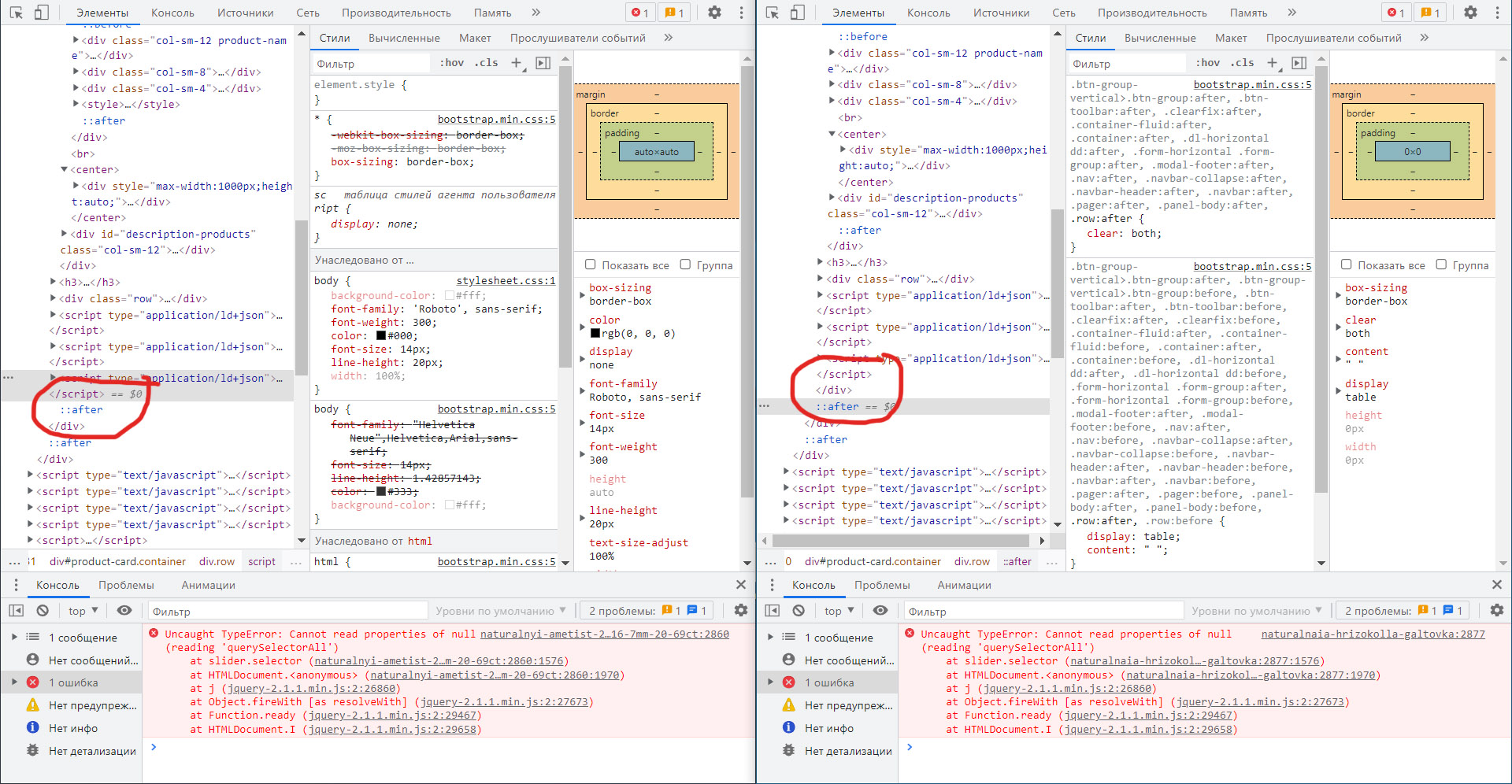
Task: Select div.row breadcrumb in right DevTools
Action: click(x=972, y=561)
